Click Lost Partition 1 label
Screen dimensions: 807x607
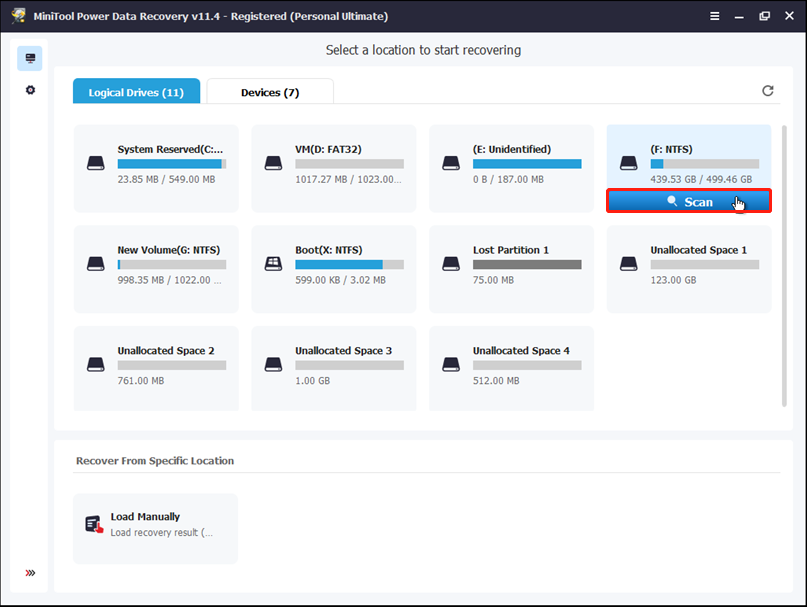[511, 250]
